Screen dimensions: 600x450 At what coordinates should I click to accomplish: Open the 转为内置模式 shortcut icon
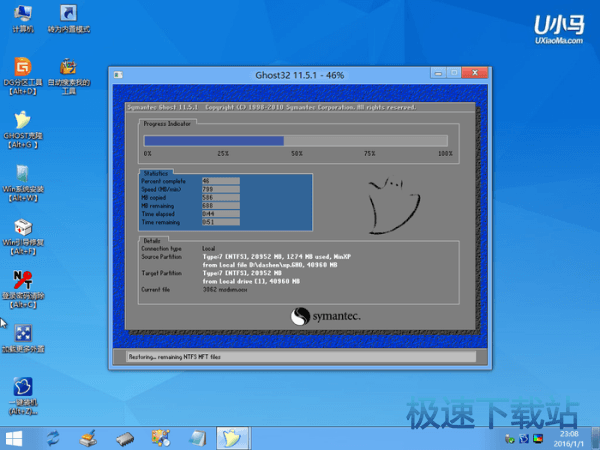click(x=68, y=19)
